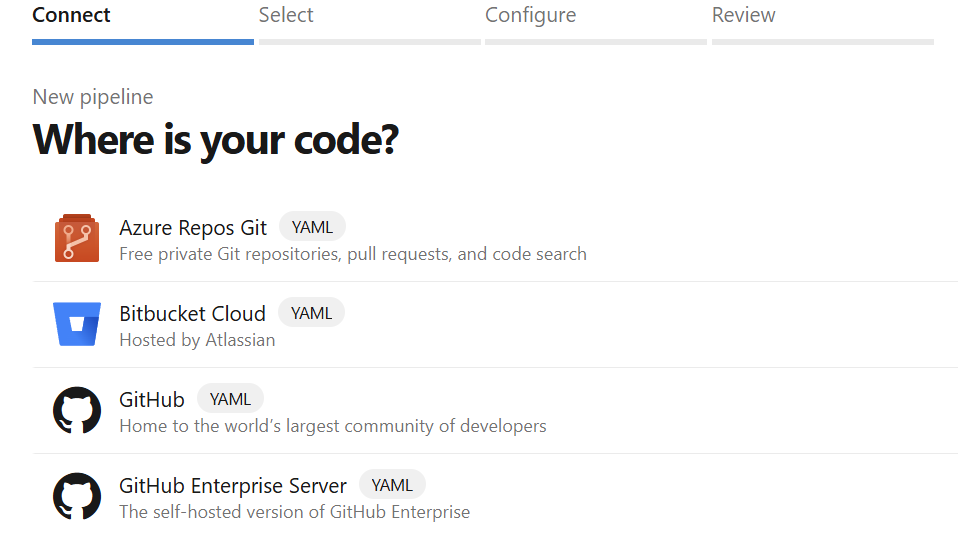Click the Azure Repos Git icon
The width and height of the screenshot is (958, 560).
[77, 238]
